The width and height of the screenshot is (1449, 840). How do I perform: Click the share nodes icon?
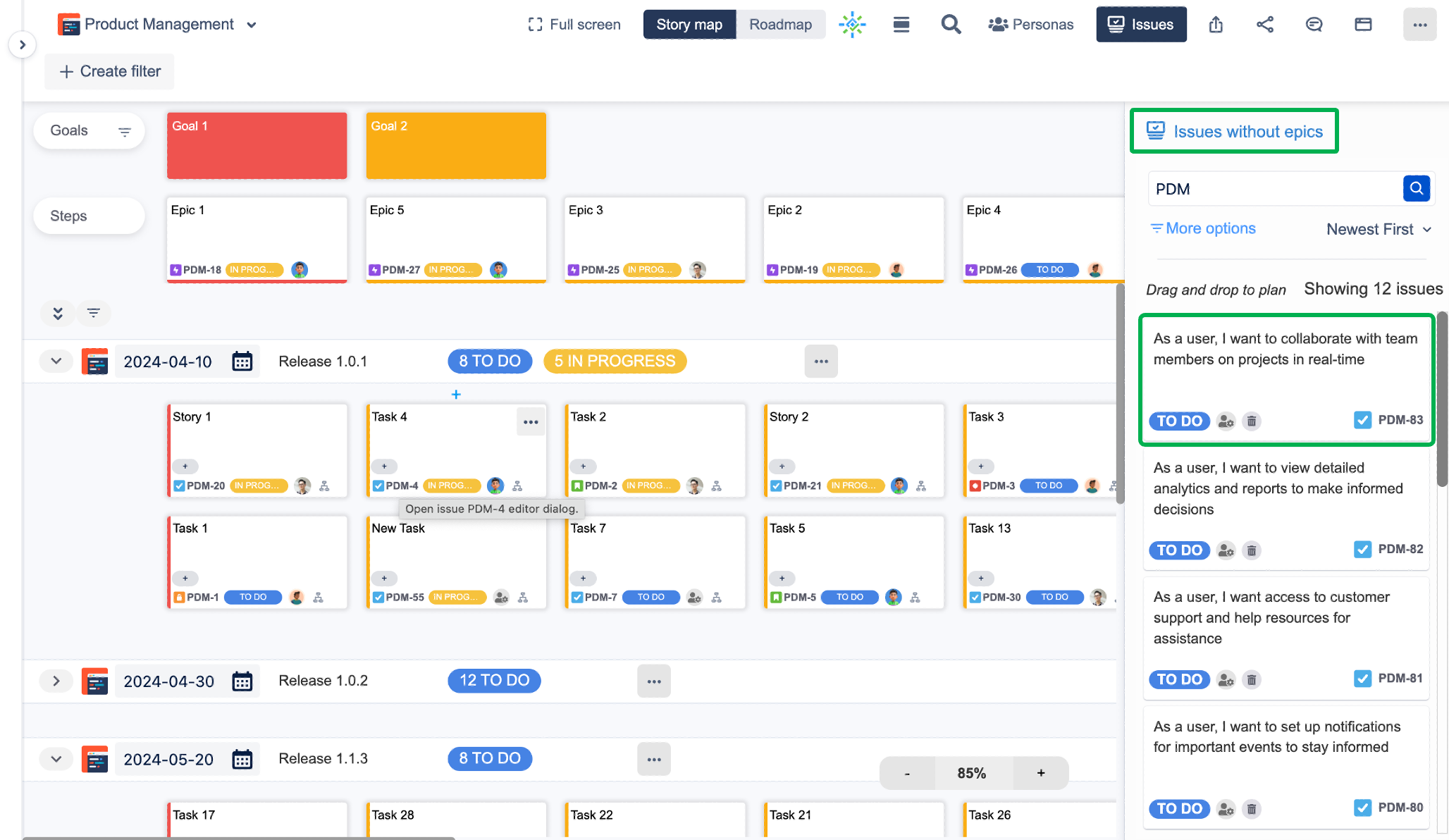1265,25
